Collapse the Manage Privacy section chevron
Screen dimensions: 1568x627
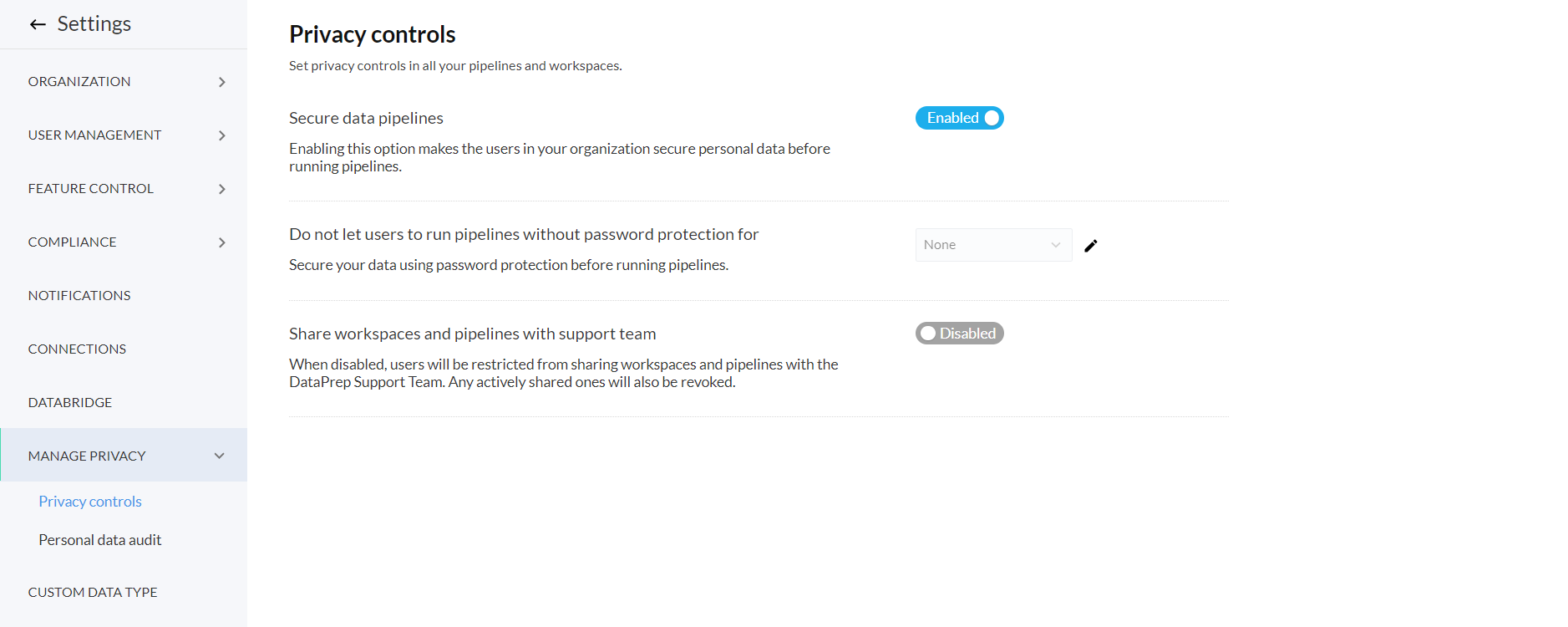pos(220,456)
